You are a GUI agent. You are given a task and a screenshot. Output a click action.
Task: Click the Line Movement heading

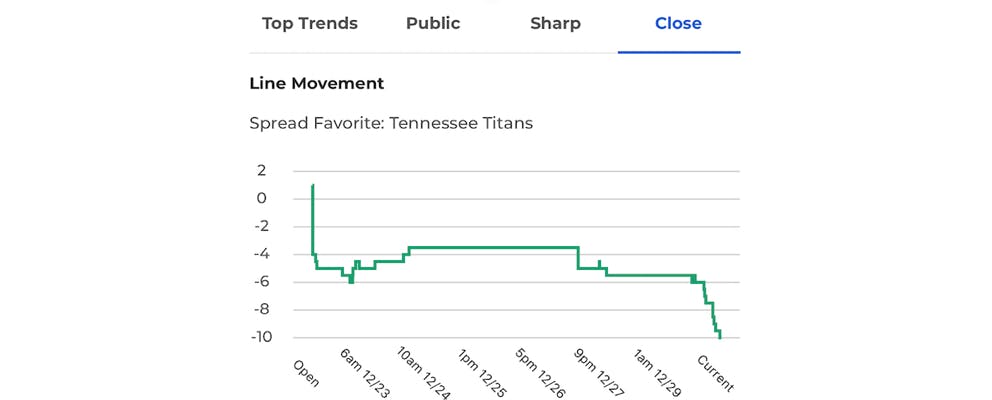coord(316,84)
